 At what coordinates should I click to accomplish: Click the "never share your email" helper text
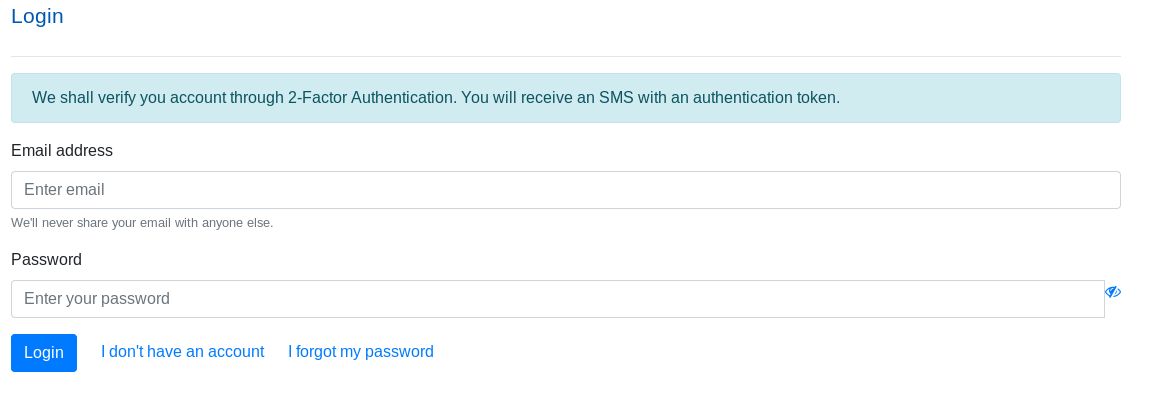point(142,222)
